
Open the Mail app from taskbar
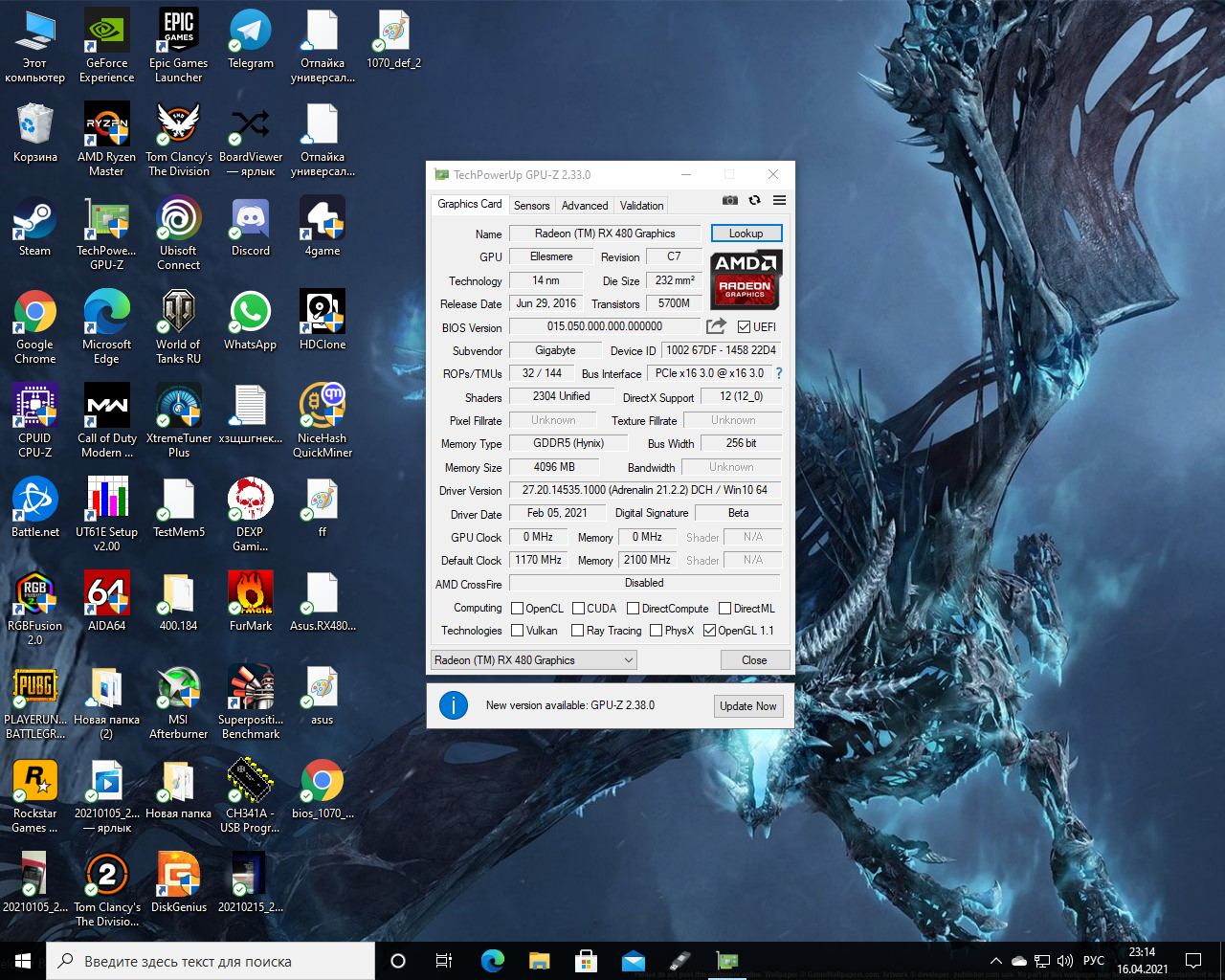(633, 961)
